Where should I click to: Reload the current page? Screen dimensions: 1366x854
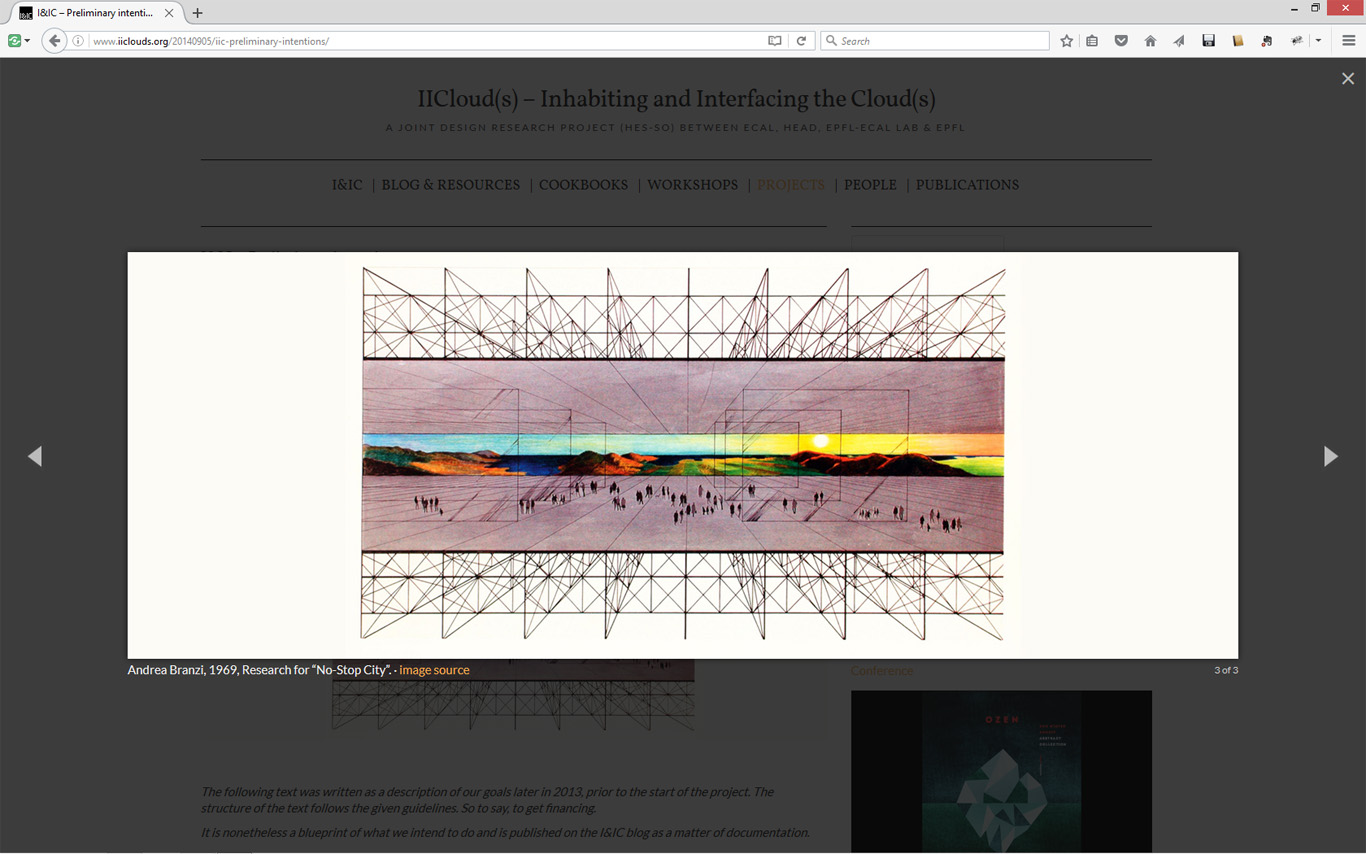coord(801,41)
